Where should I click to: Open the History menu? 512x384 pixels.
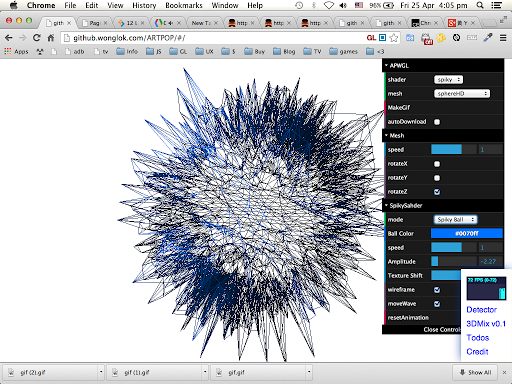pos(144,5)
